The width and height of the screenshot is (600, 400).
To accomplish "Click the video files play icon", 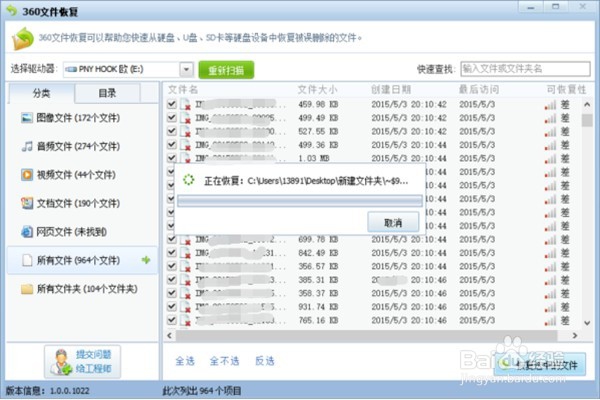I will tap(26, 175).
